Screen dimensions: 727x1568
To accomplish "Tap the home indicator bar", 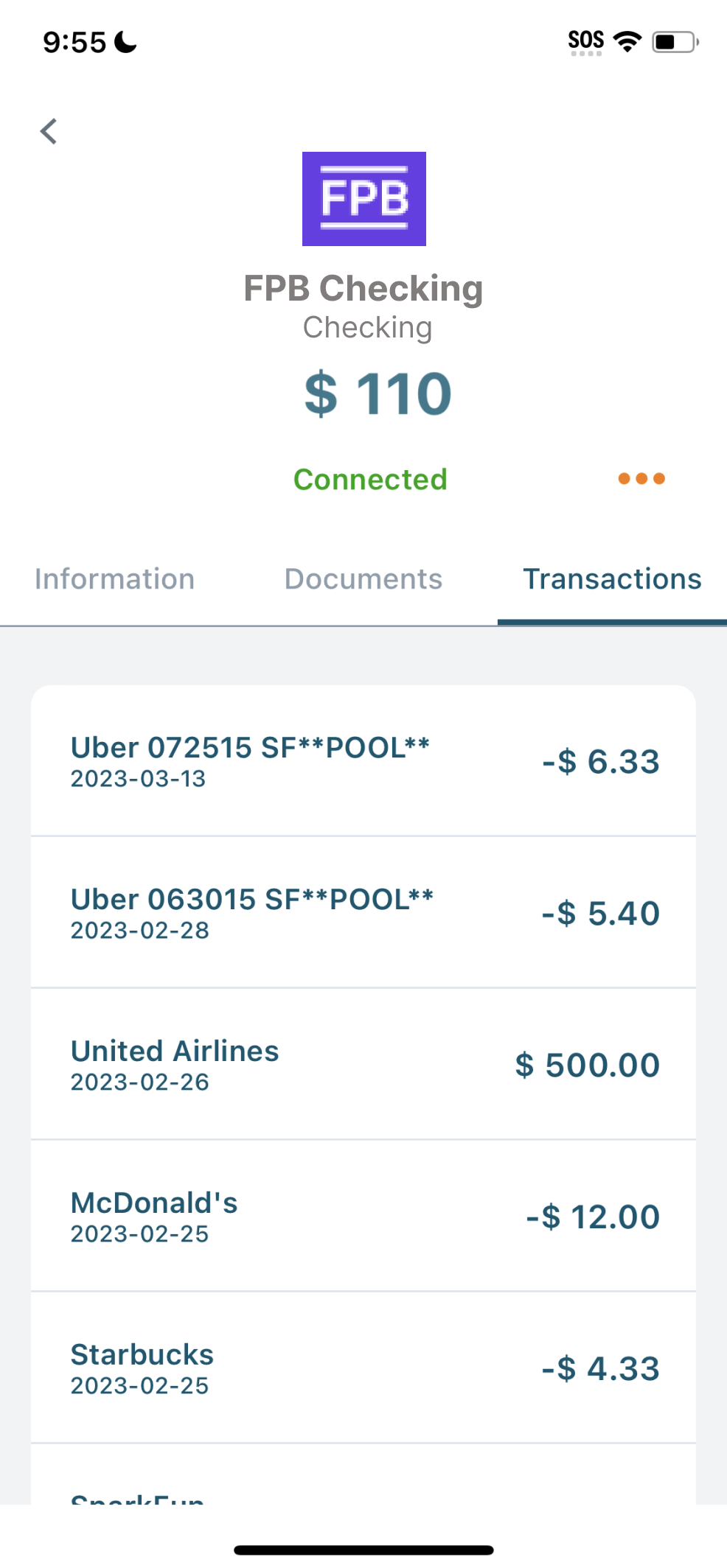I will [363, 1550].
